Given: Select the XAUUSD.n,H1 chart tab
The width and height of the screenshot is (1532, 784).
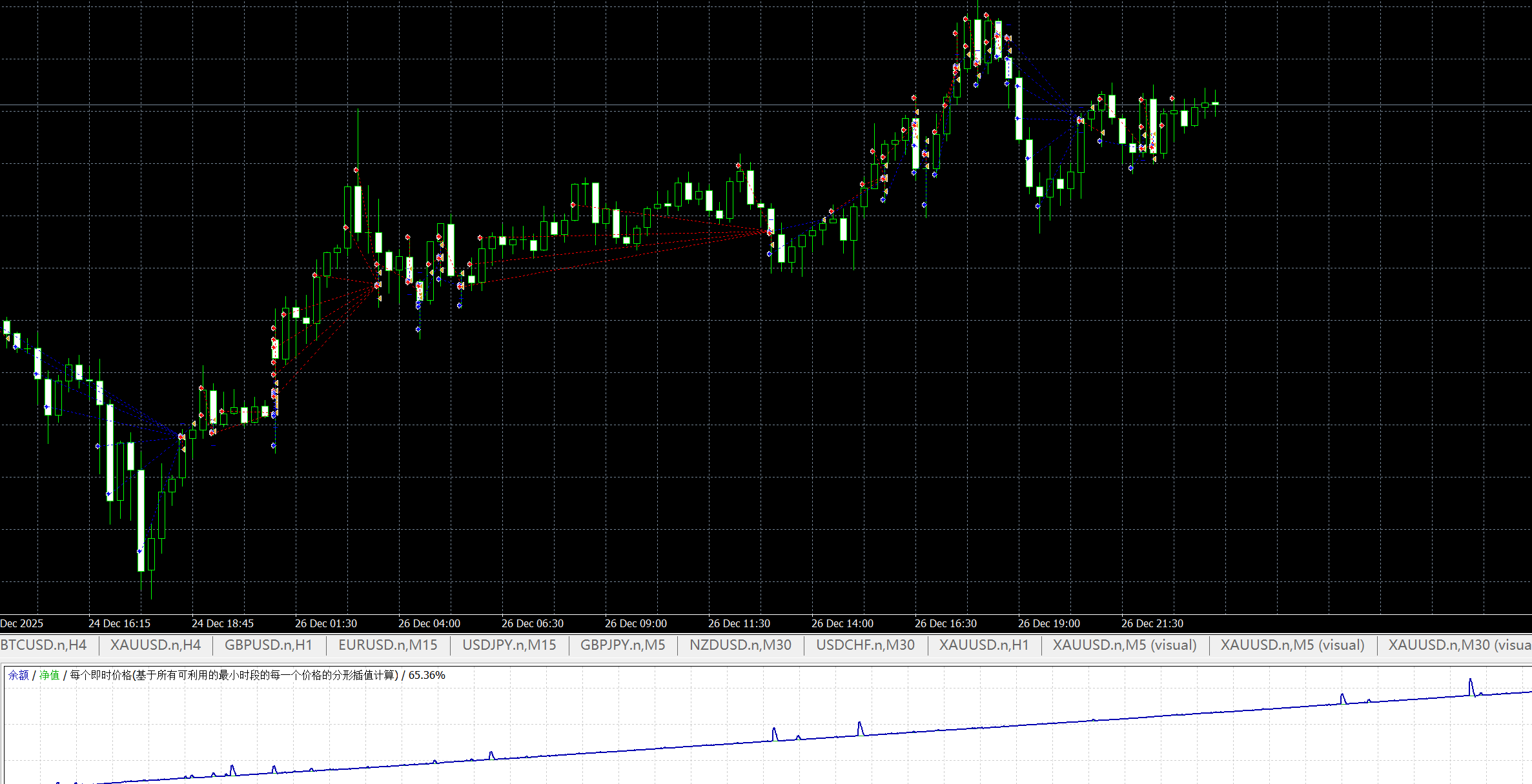Looking at the screenshot, I should (x=984, y=645).
